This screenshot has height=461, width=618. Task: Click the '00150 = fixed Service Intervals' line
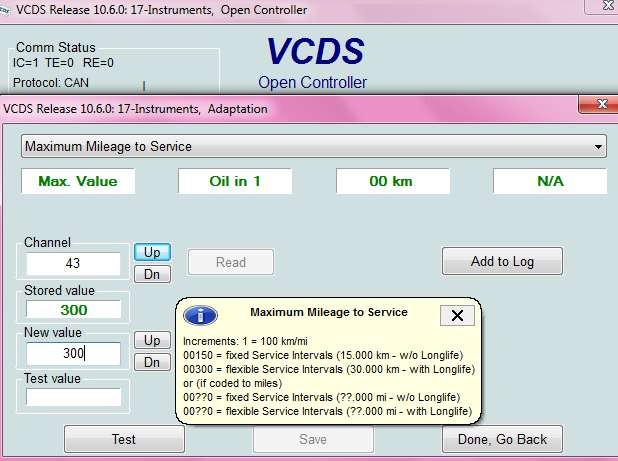pos(323,355)
